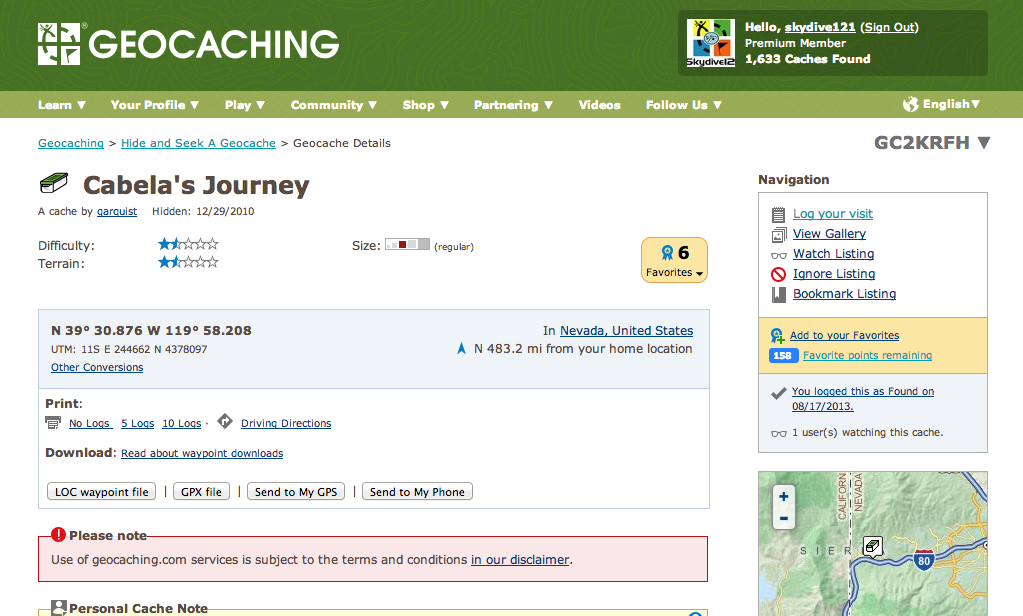1023x616 pixels.
Task: Click the blue ribbon in Favorites box
Action: pos(667,253)
